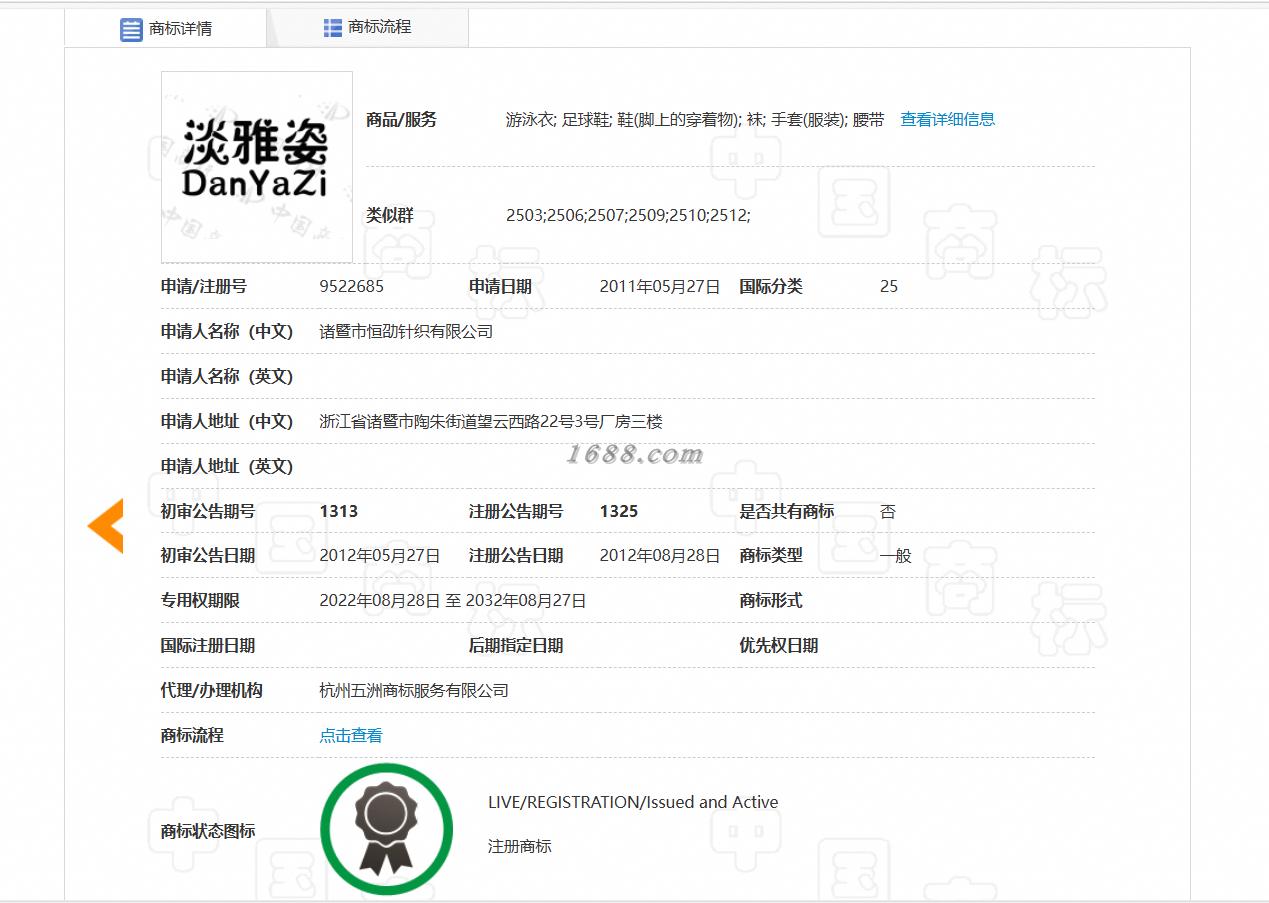Select goods list starting with 游泳衣
Image resolution: width=1269 pixels, height=903 pixels.
click(x=695, y=119)
